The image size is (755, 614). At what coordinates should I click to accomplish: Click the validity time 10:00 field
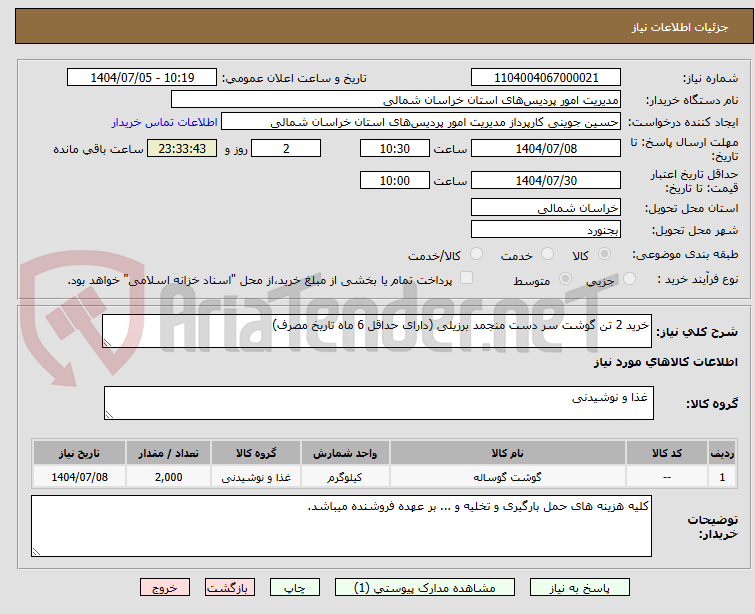[x=395, y=180]
